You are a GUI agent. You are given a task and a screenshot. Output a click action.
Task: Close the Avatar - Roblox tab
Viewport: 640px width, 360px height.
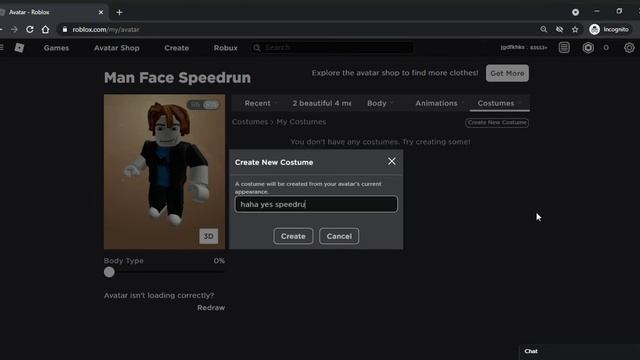point(101,12)
